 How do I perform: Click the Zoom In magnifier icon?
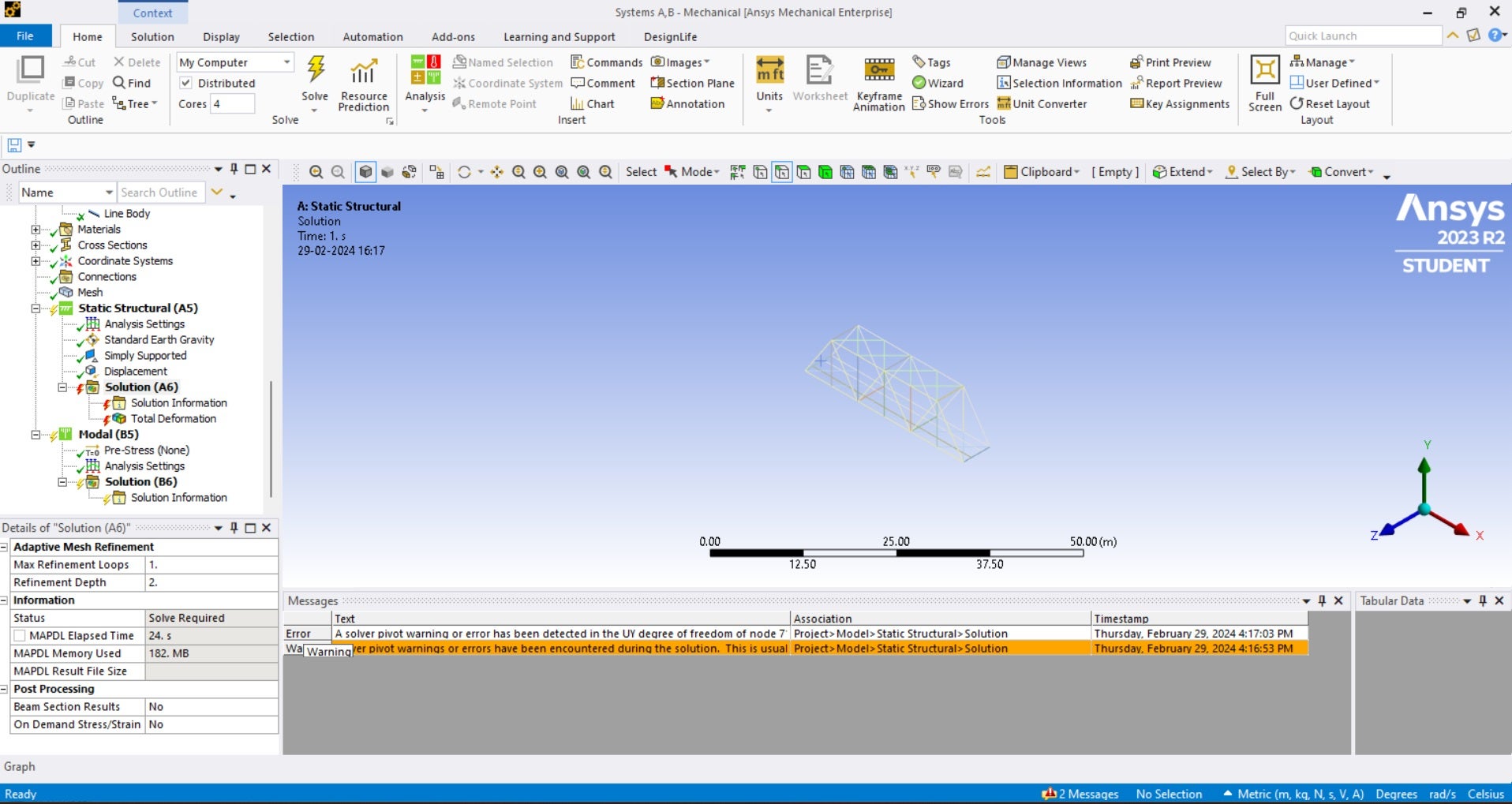pos(316,172)
